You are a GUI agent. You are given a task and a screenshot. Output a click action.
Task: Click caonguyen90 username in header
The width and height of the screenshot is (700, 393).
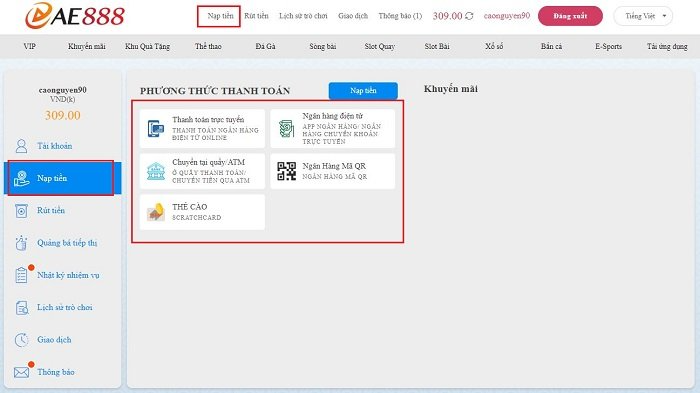pyautogui.click(x=507, y=16)
